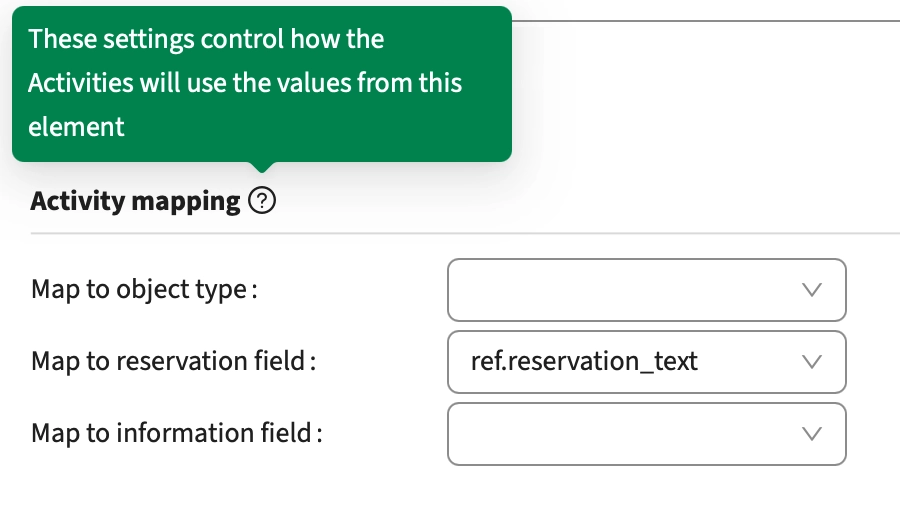This screenshot has height=506, width=900.
Task: Select the ref.reservation_text value
Action: [584, 362]
